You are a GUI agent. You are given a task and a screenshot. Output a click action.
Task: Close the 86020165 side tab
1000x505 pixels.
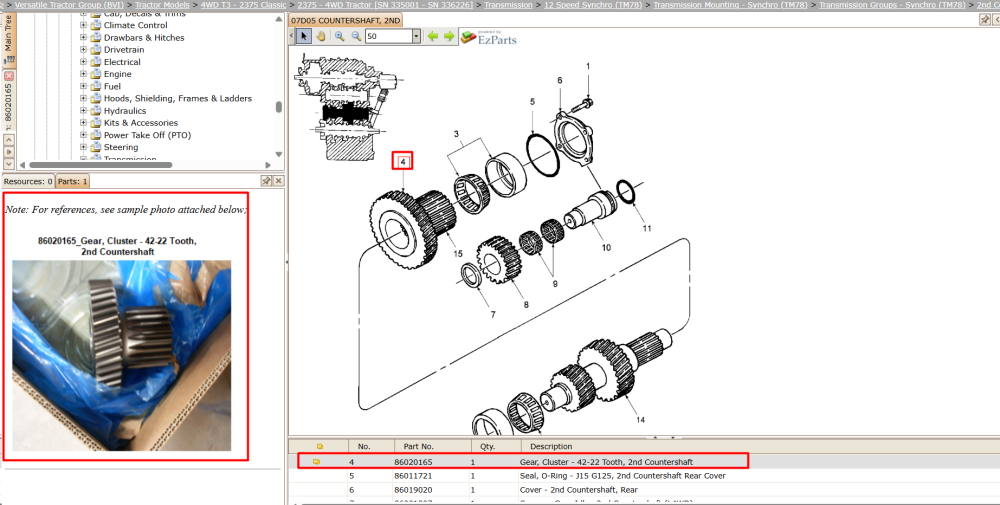[x=9, y=75]
